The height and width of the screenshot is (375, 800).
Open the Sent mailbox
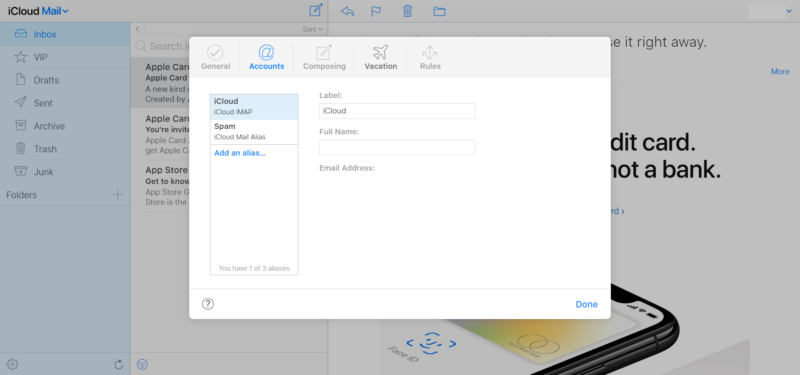point(65,103)
